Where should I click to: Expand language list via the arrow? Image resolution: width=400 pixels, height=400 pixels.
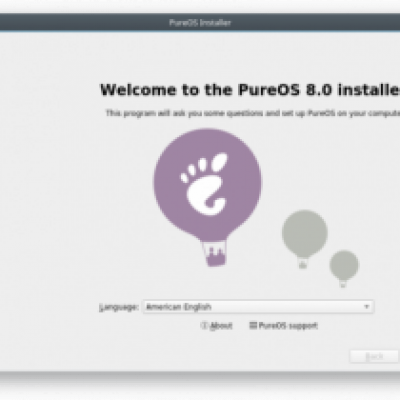point(367,307)
